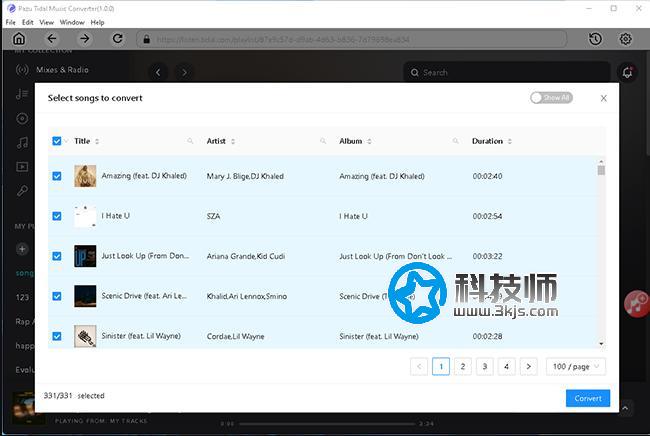The width and height of the screenshot is (650, 436).
Task: Sort by Album arrows
Action: [x=369, y=141]
